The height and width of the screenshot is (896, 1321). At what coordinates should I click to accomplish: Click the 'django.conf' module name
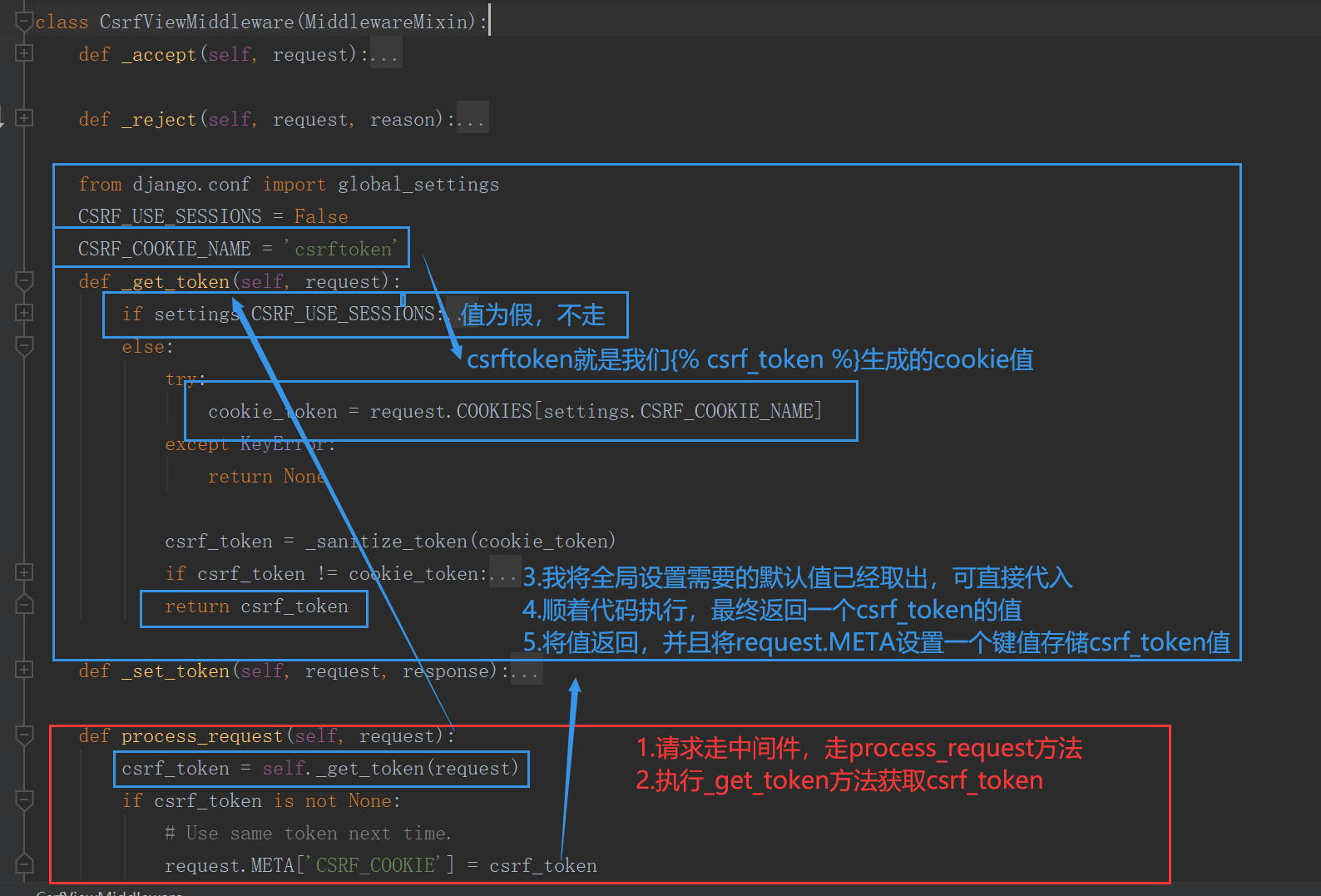coord(191,184)
